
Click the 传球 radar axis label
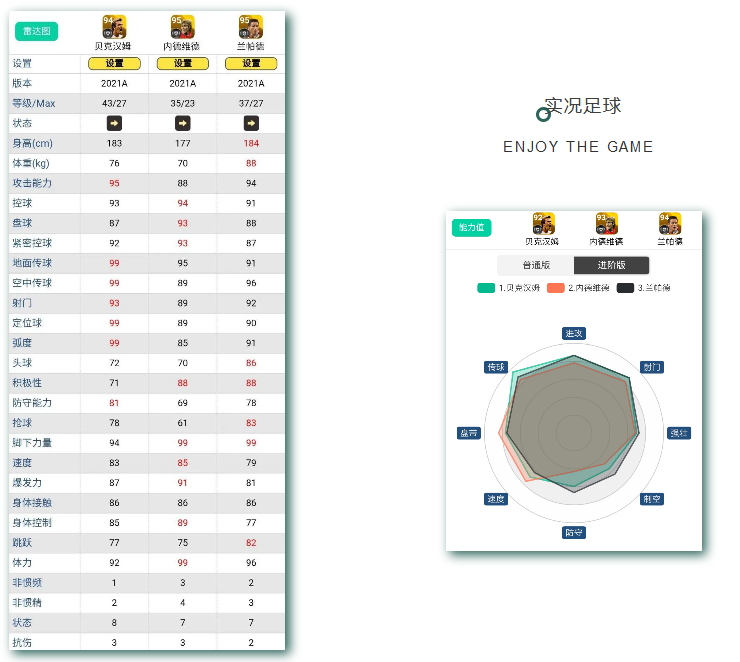point(496,367)
